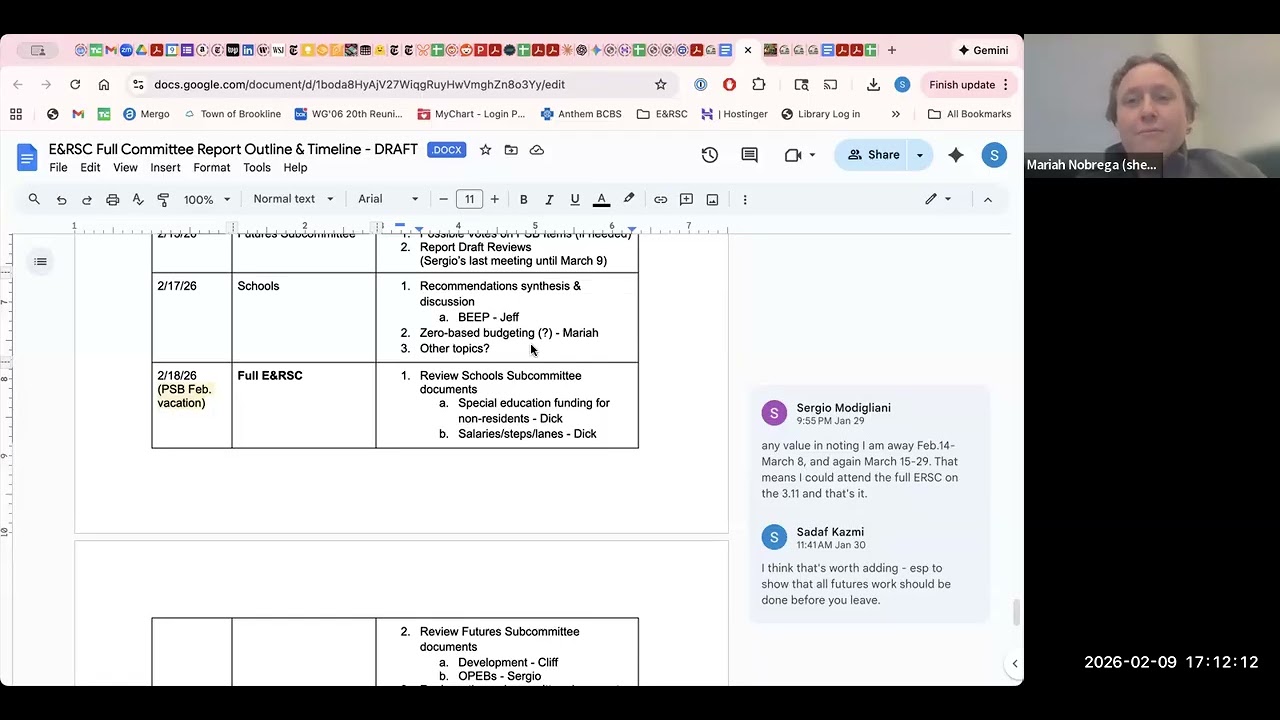Go to the Chrome home page icon
Image resolution: width=1280 pixels, height=720 pixels.
(104, 85)
